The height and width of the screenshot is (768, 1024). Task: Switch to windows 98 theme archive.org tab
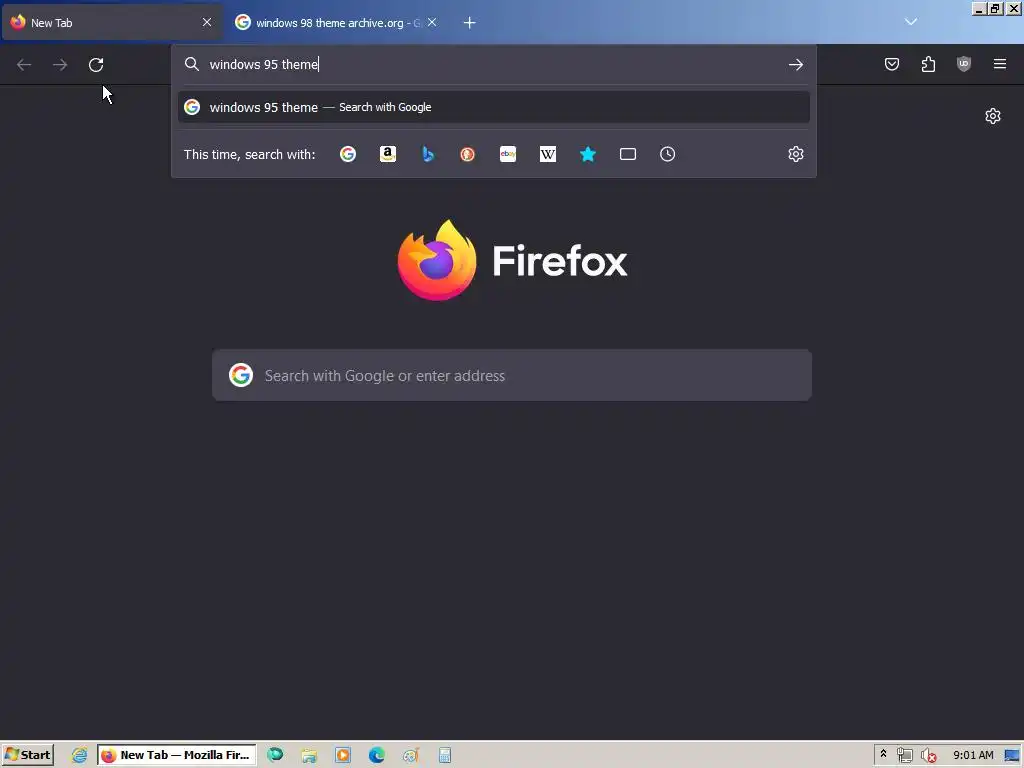(x=336, y=22)
